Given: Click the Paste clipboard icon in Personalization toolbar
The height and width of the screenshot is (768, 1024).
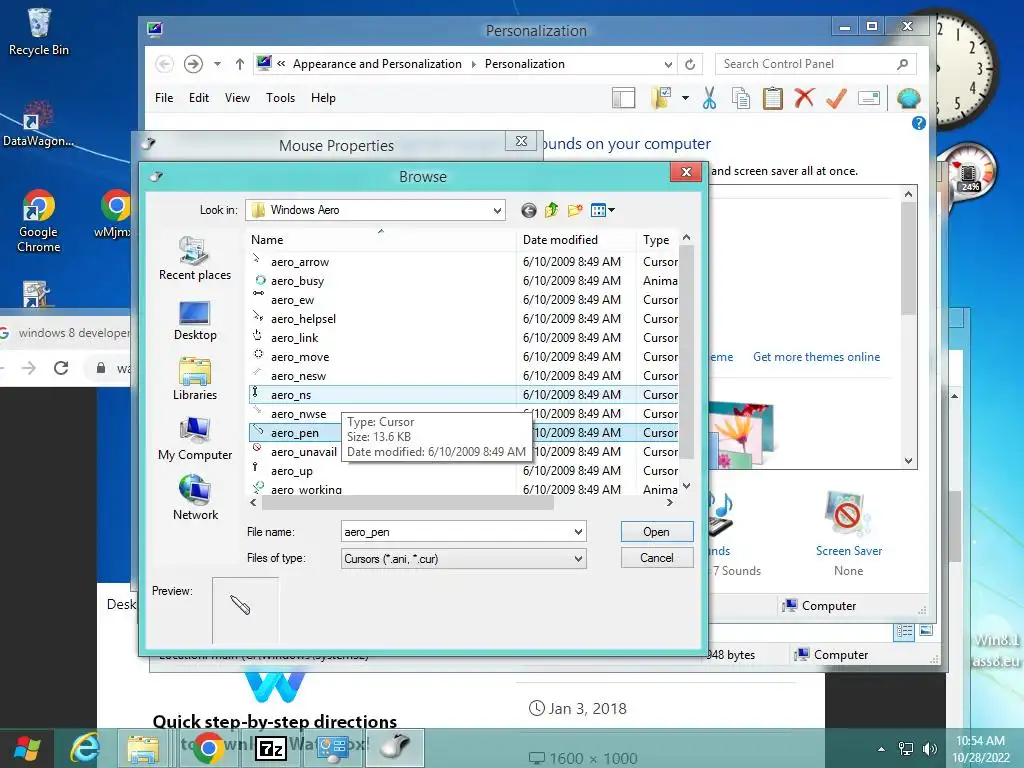Looking at the screenshot, I should coord(773,98).
